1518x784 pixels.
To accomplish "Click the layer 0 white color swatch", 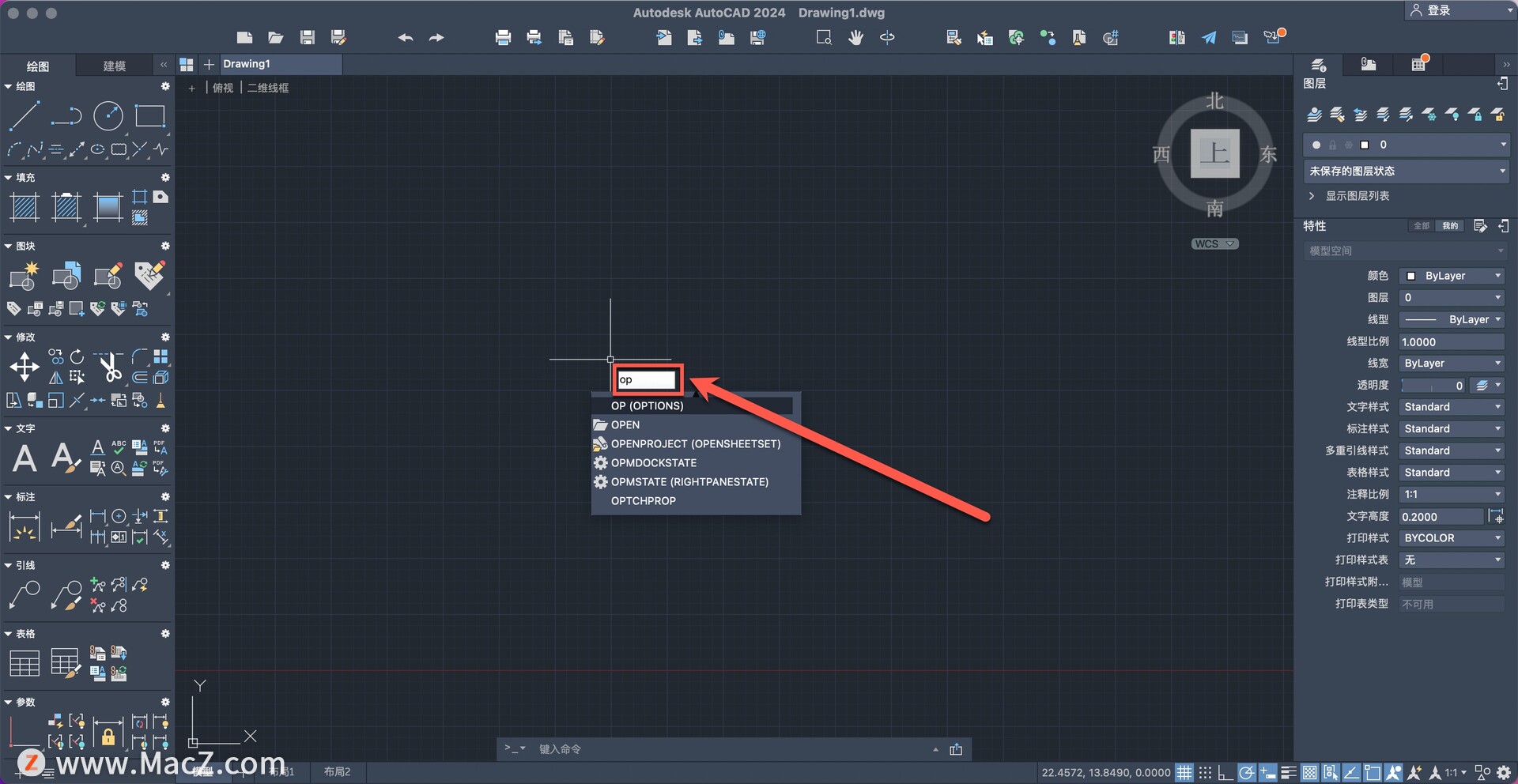I will pyautogui.click(x=1364, y=145).
